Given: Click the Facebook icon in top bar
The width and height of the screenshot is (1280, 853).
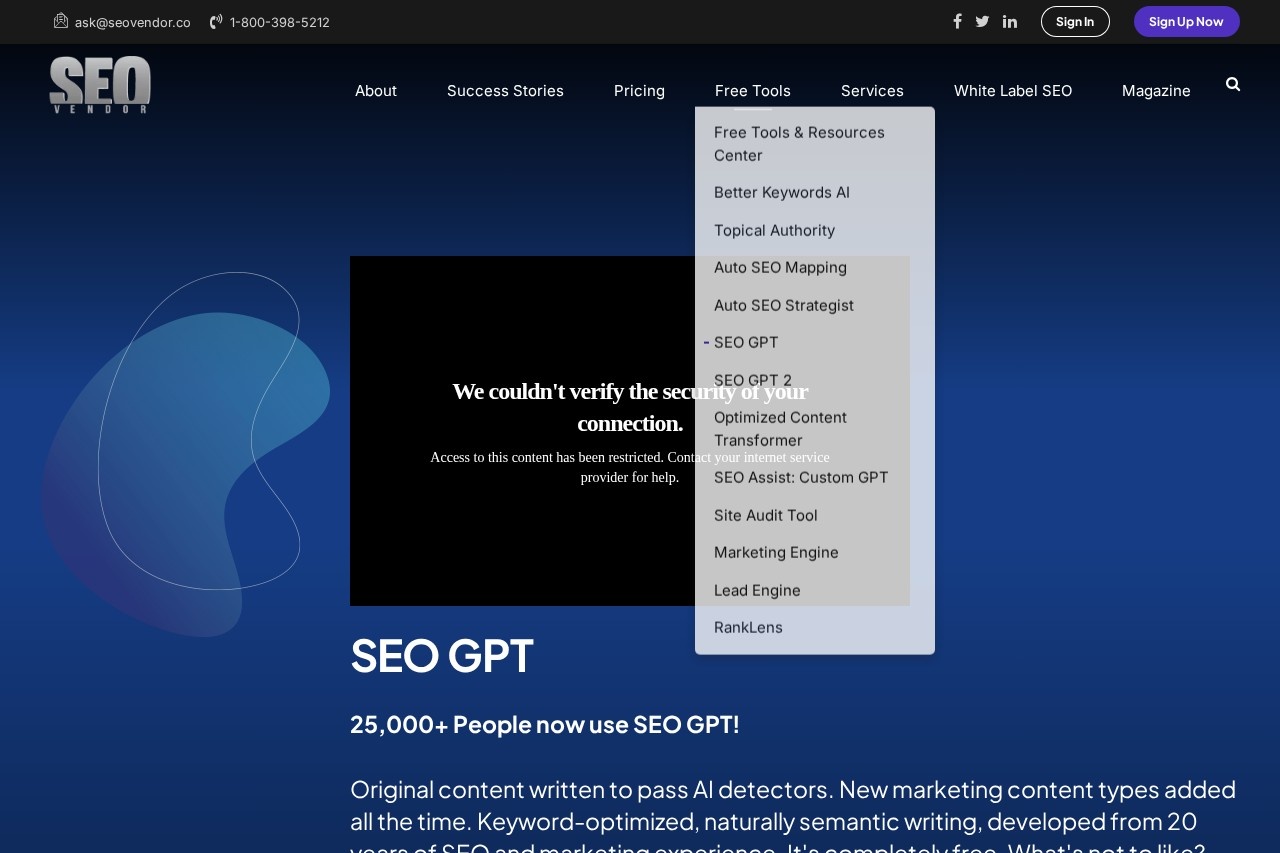Looking at the screenshot, I should (957, 22).
